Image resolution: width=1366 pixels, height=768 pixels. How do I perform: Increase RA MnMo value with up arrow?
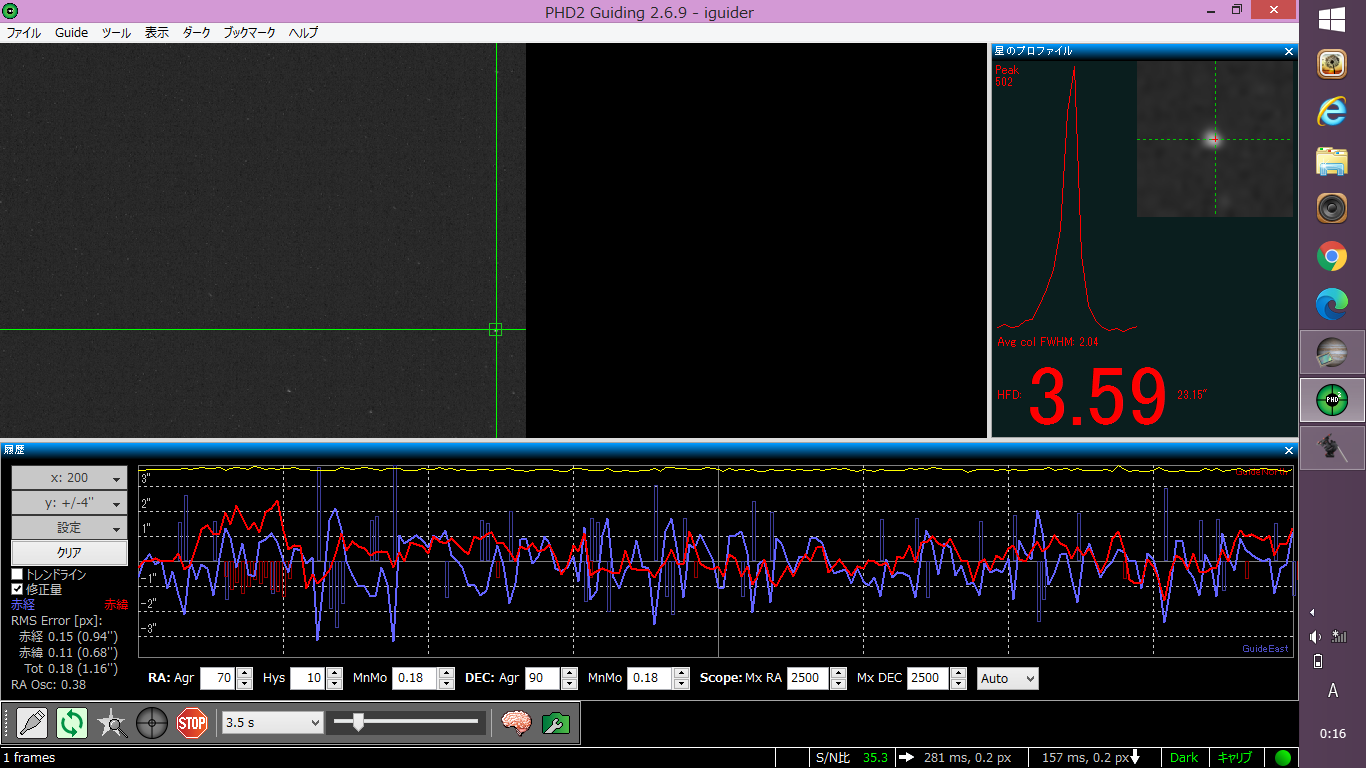click(x=448, y=673)
